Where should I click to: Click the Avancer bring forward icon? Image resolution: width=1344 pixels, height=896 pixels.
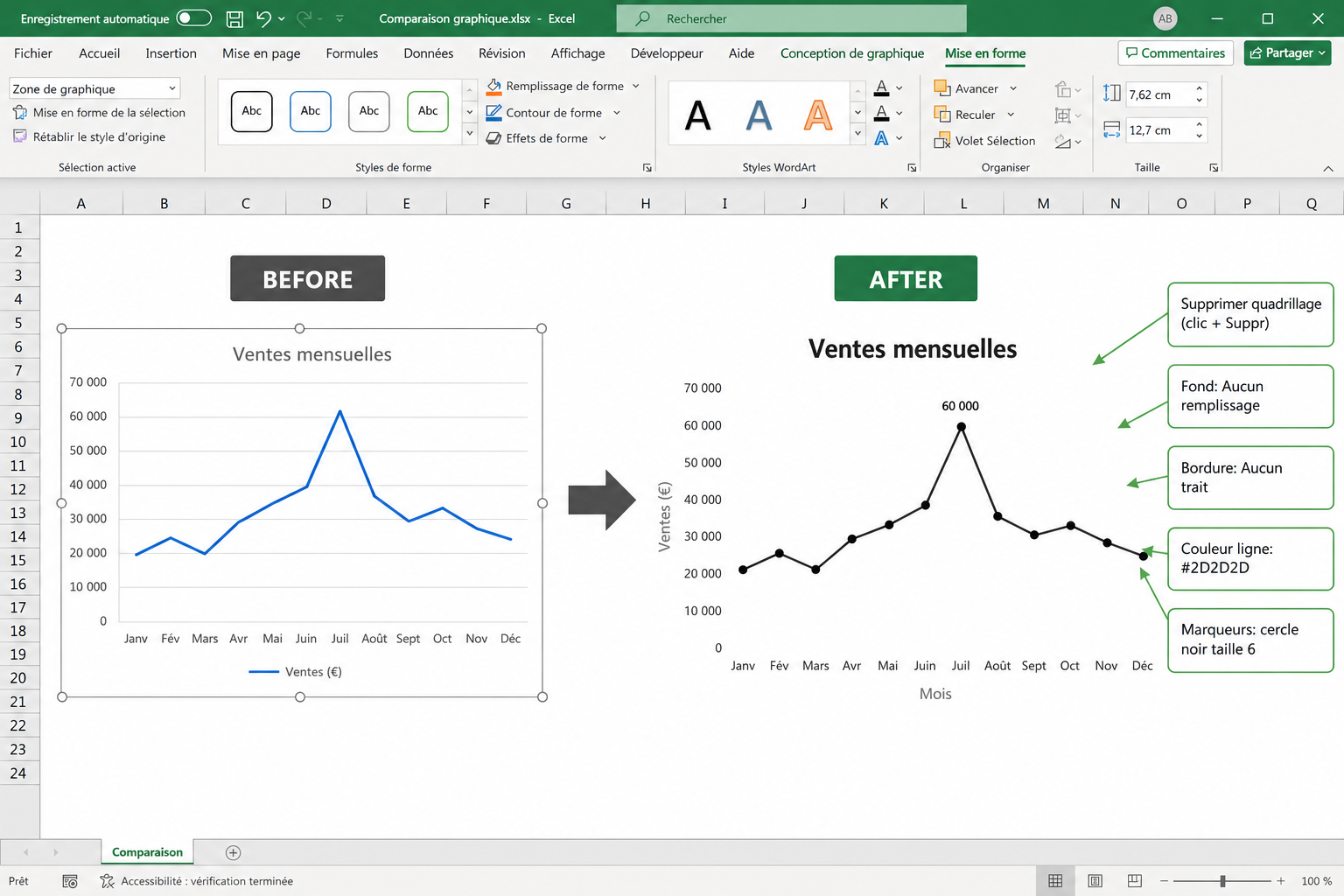click(941, 87)
